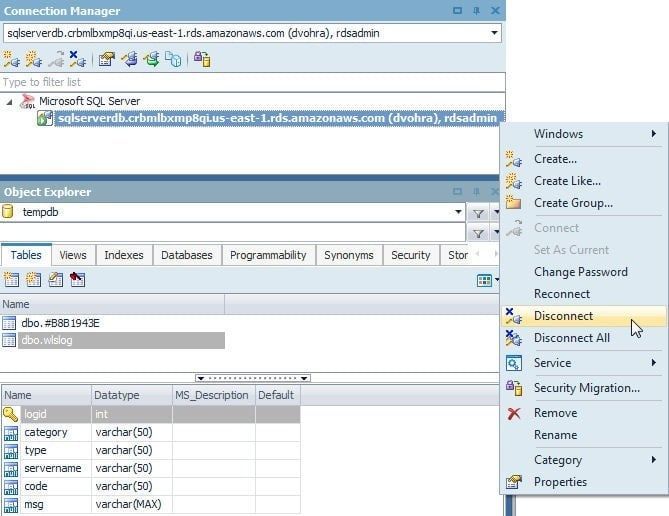
Task: Click the Remove red X menu icon
Action: coord(514,413)
